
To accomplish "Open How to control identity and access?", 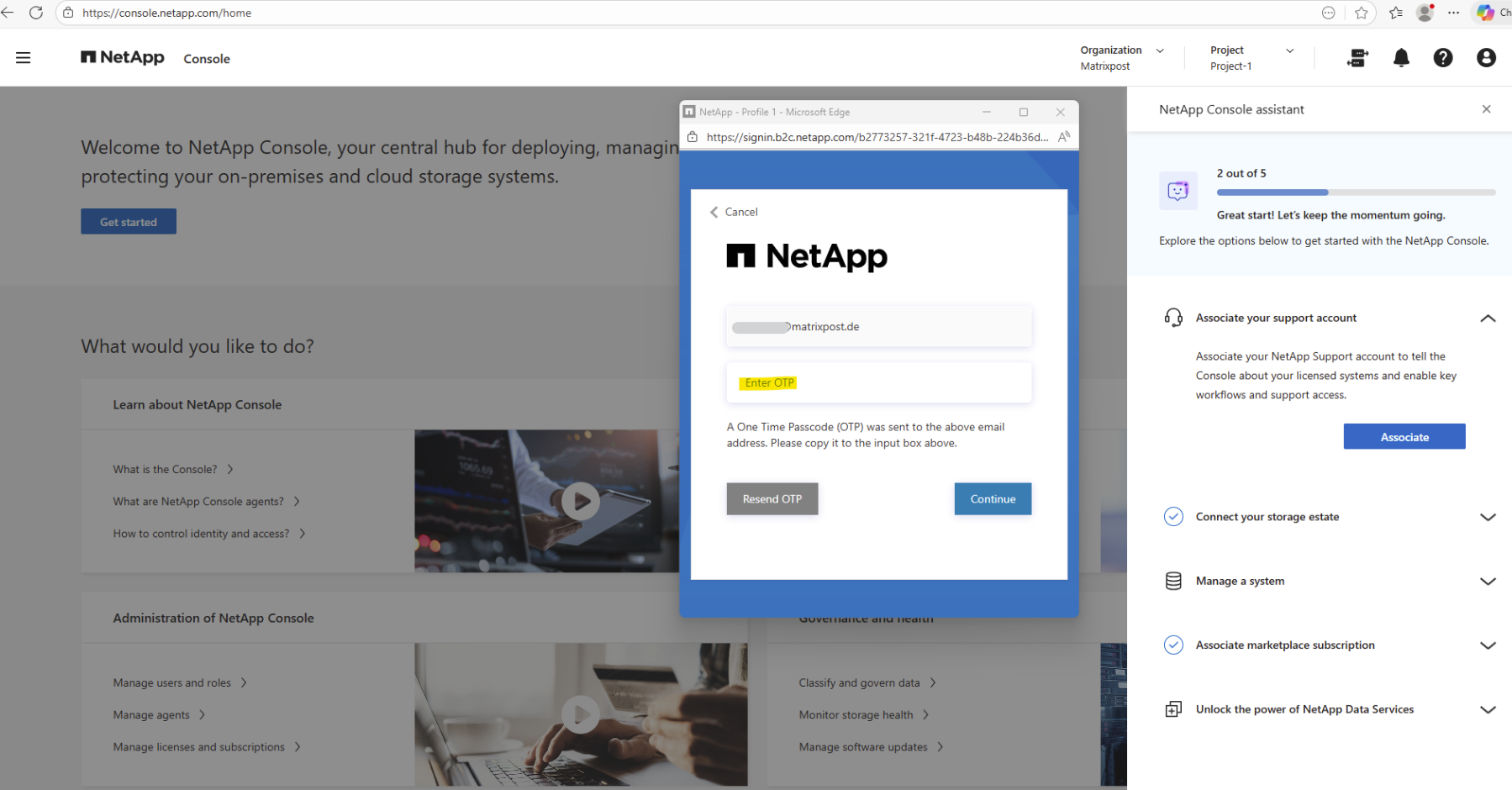I will coord(209,534).
